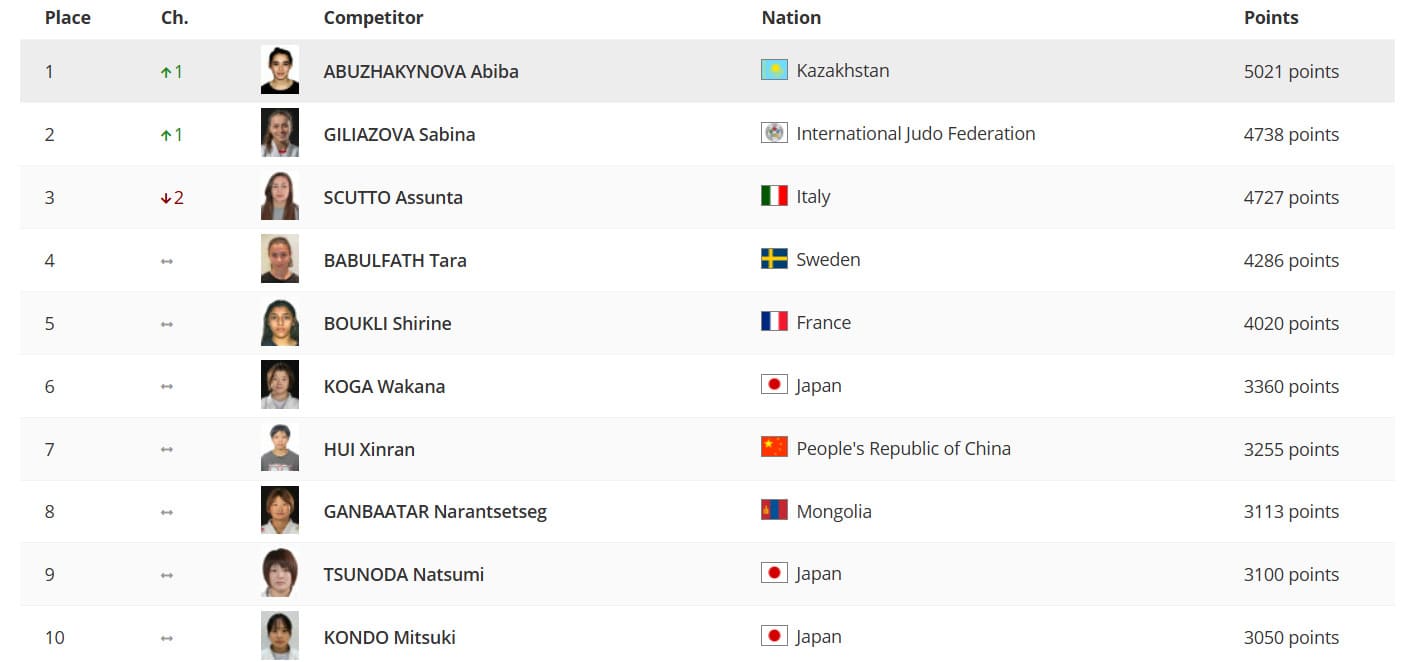
Task: Open KONDO Mitsuki competitor link
Action: pos(389,637)
